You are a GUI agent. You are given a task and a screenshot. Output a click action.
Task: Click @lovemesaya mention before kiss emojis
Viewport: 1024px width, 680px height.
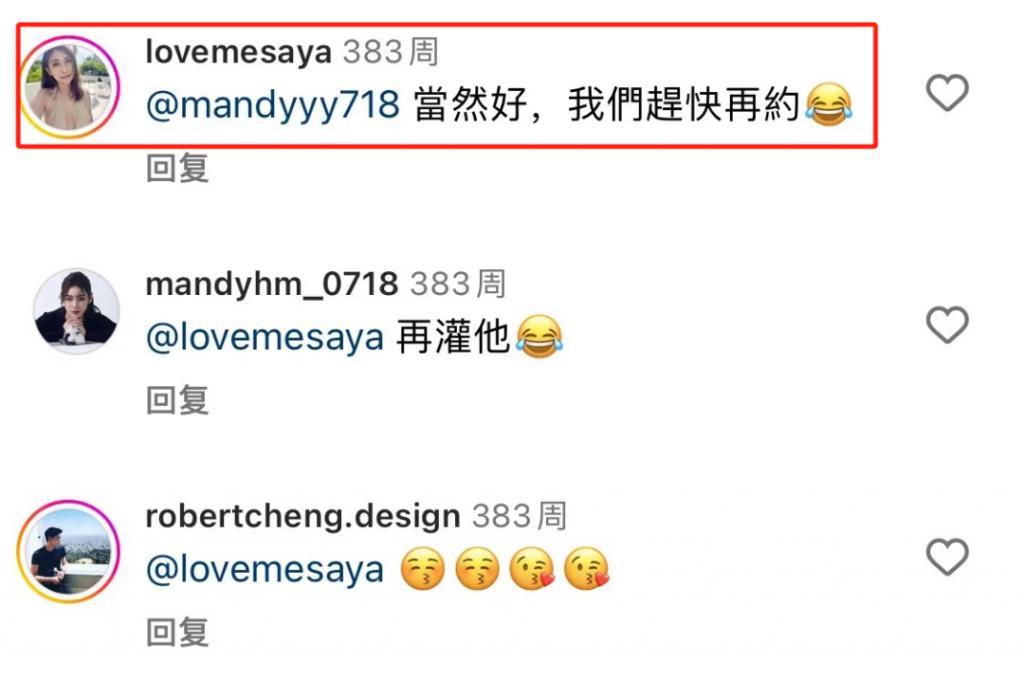[264, 570]
